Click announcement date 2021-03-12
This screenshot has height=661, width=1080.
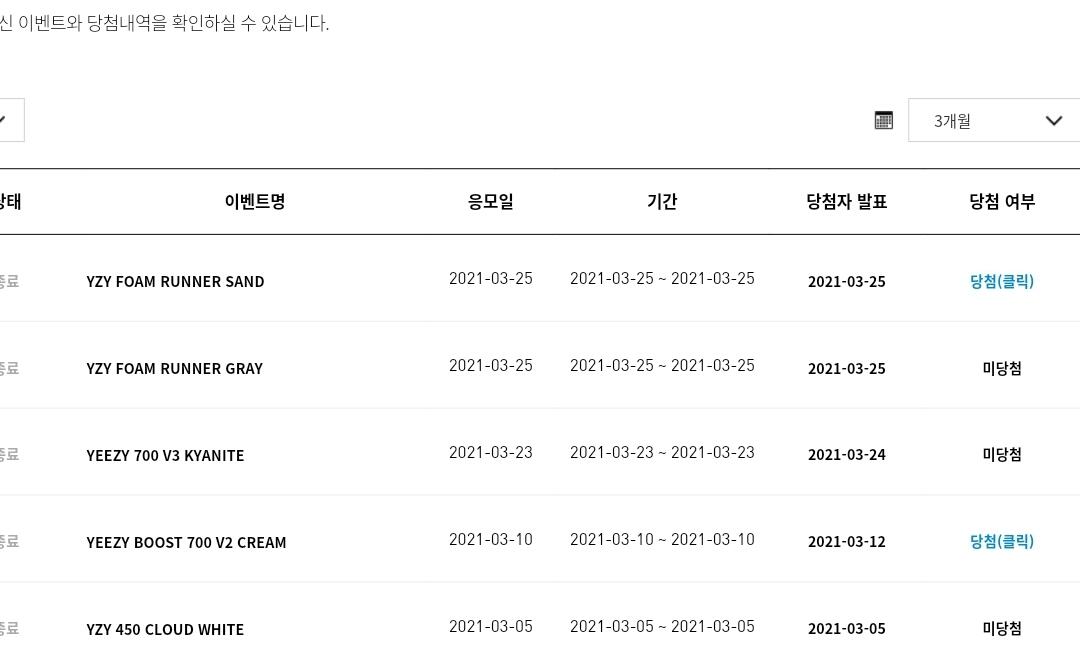point(846,541)
